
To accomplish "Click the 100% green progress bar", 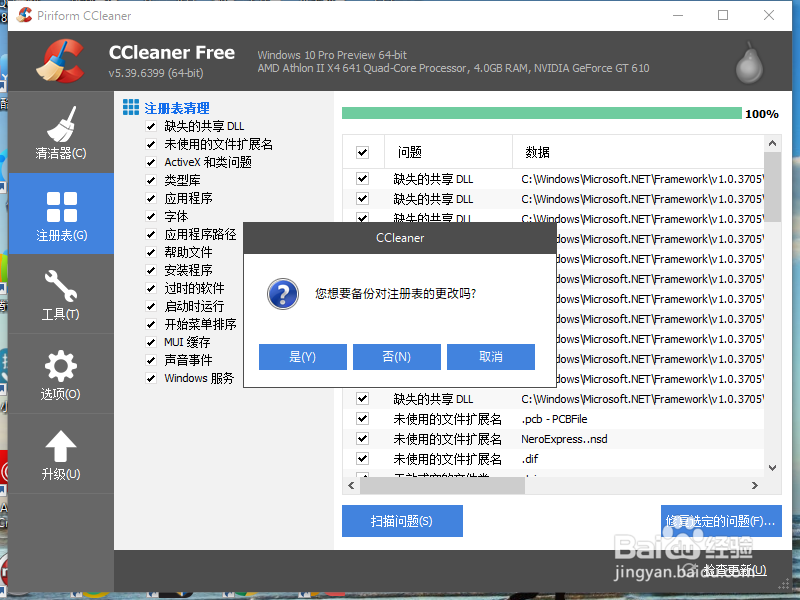I will [x=542, y=113].
